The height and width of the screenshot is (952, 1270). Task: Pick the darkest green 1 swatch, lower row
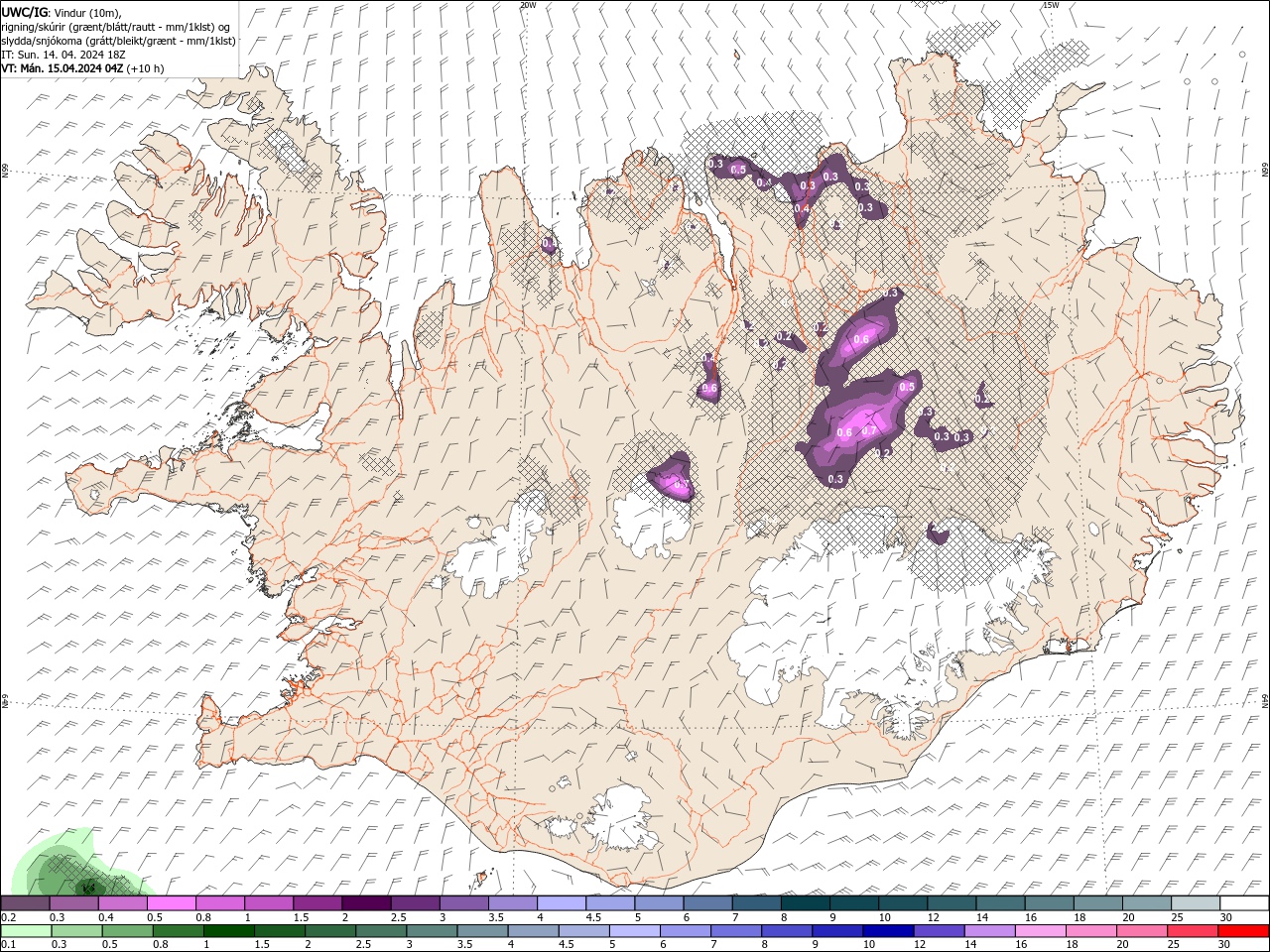tap(228, 931)
